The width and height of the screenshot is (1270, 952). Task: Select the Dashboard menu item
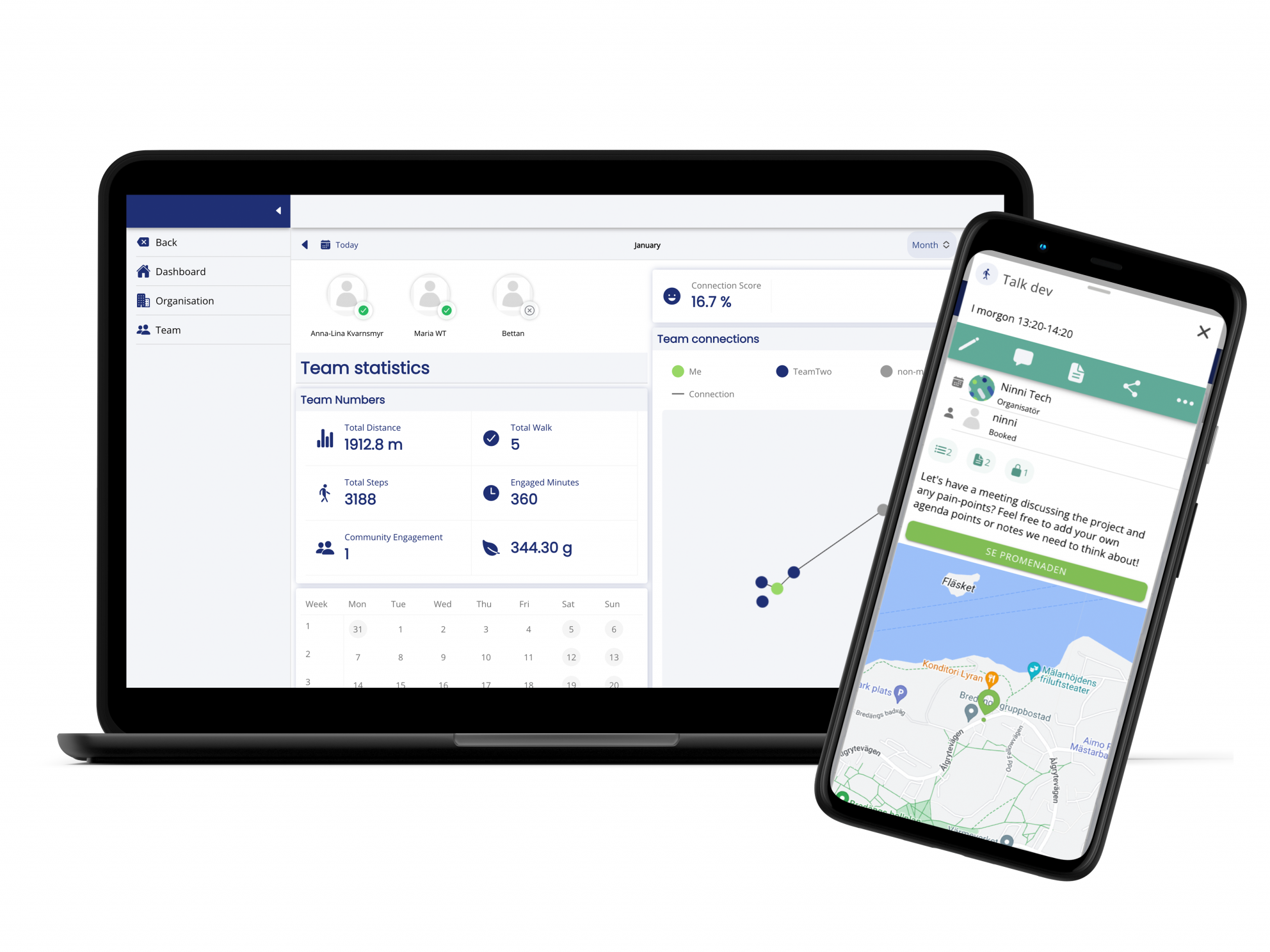[x=180, y=271]
